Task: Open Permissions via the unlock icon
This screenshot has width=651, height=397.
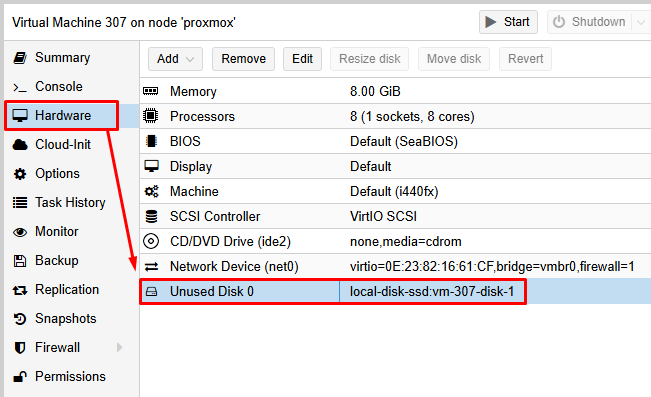Action: 20,377
